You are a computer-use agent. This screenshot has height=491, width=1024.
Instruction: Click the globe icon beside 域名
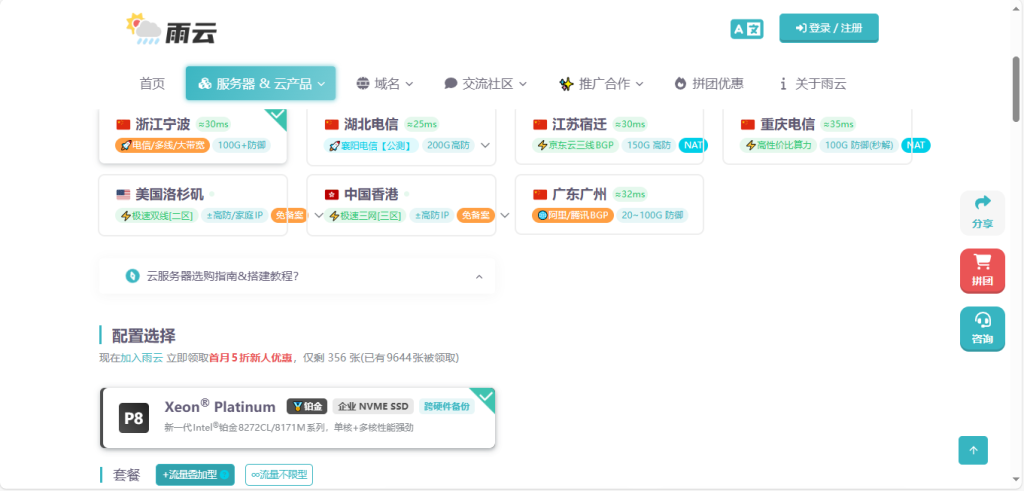pyautogui.click(x=362, y=84)
